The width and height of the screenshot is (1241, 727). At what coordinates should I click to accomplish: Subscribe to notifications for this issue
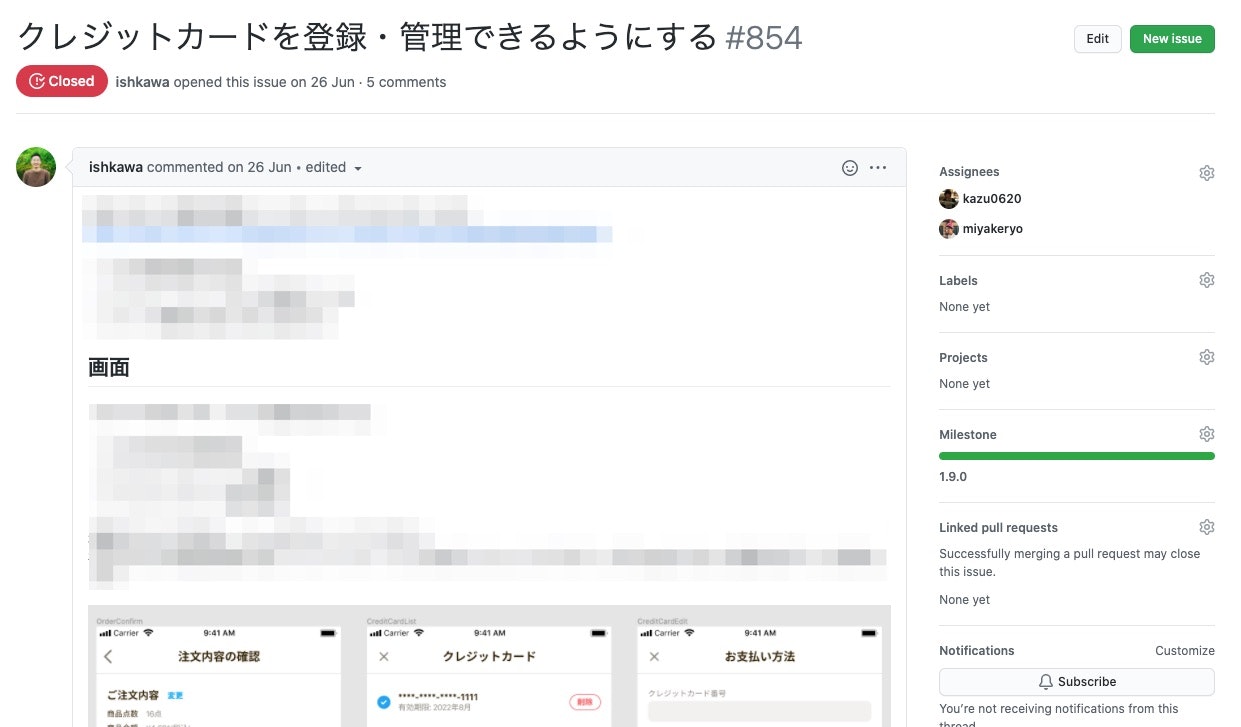click(x=1077, y=682)
